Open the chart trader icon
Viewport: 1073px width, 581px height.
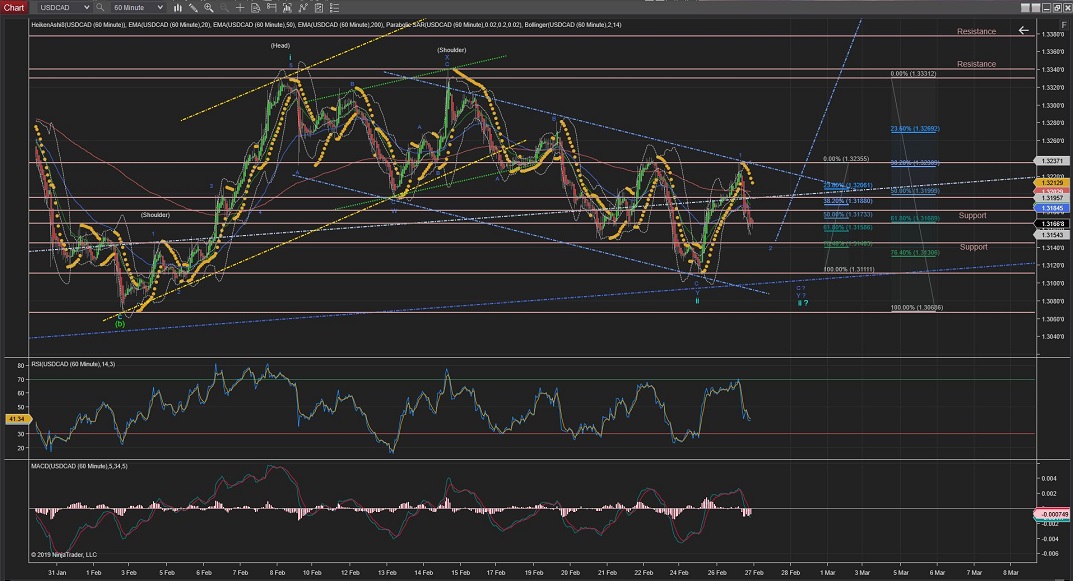click(270, 7)
